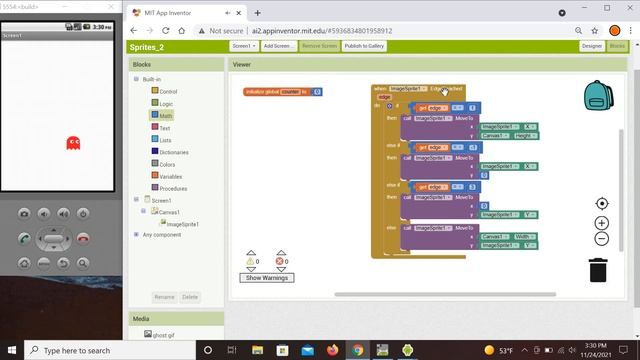Zoom out the blocks workspace
The image size is (640, 360).
pyautogui.click(x=601, y=239)
